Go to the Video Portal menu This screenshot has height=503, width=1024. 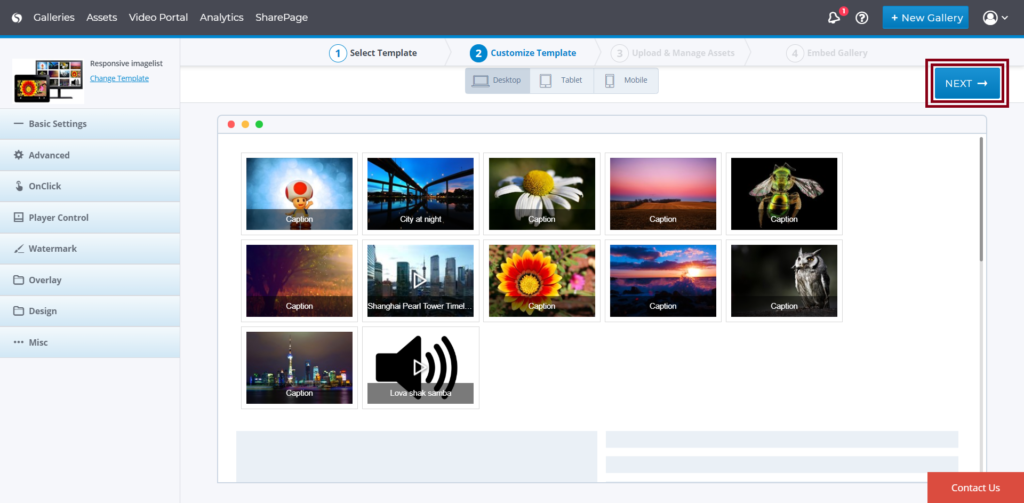(158, 18)
